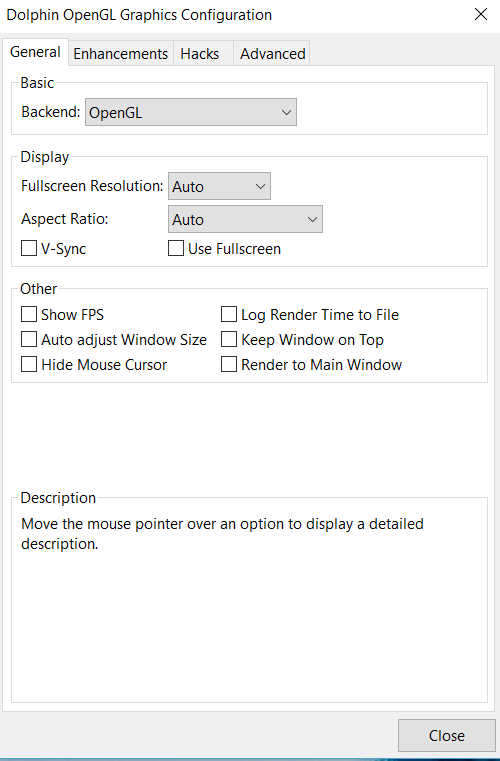Close the dialog via the title bar X
500x761 pixels.
point(481,15)
